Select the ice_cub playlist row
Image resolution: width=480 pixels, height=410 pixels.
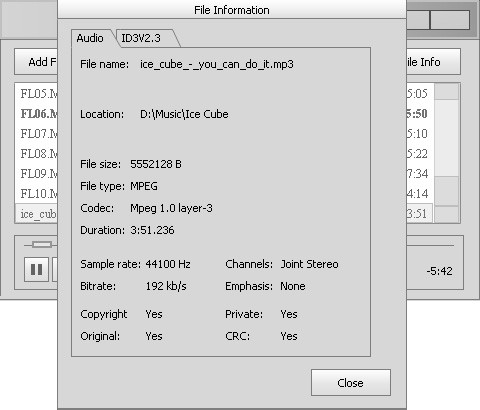tap(37, 214)
